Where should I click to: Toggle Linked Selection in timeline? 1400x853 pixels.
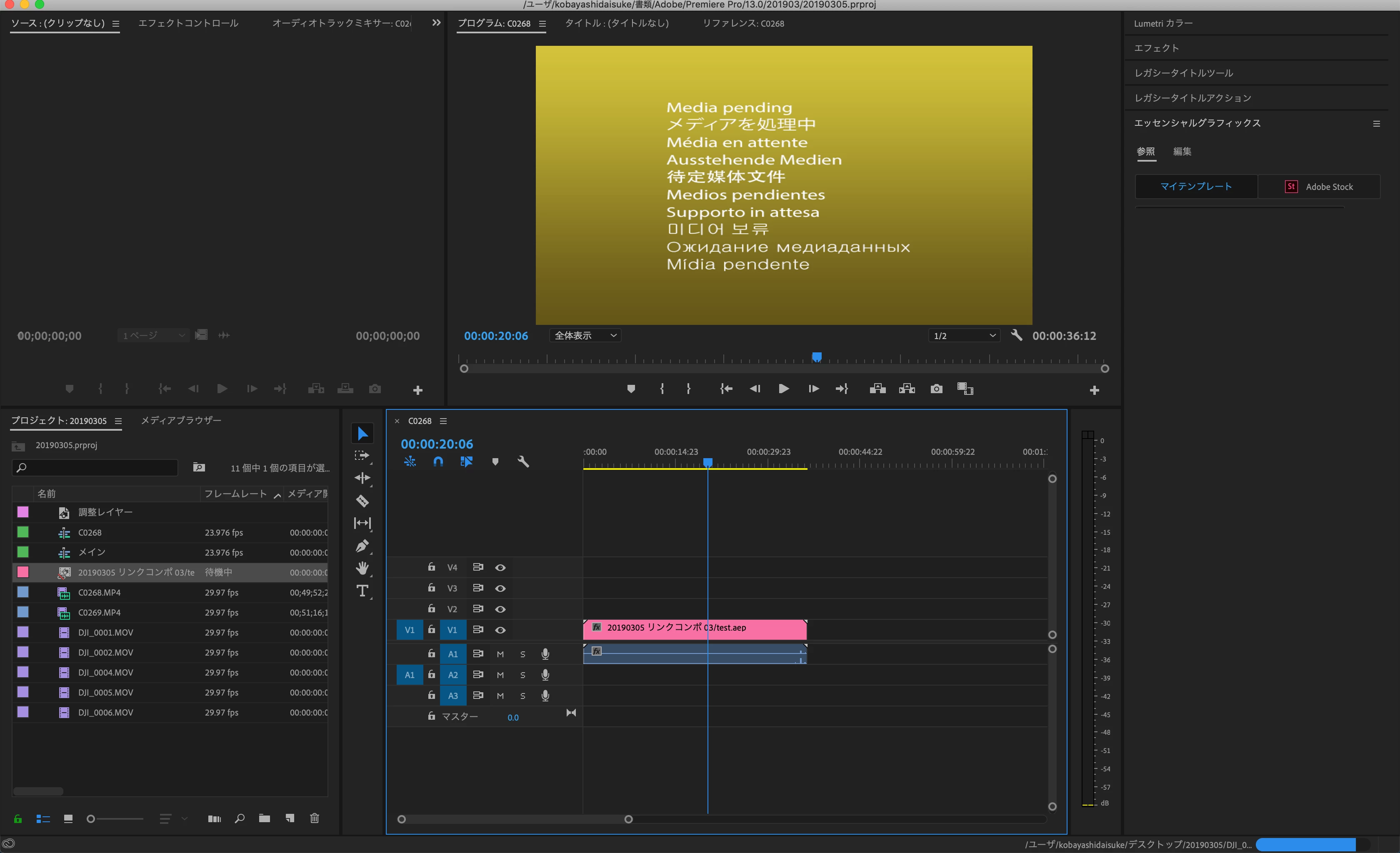[x=467, y=462]
